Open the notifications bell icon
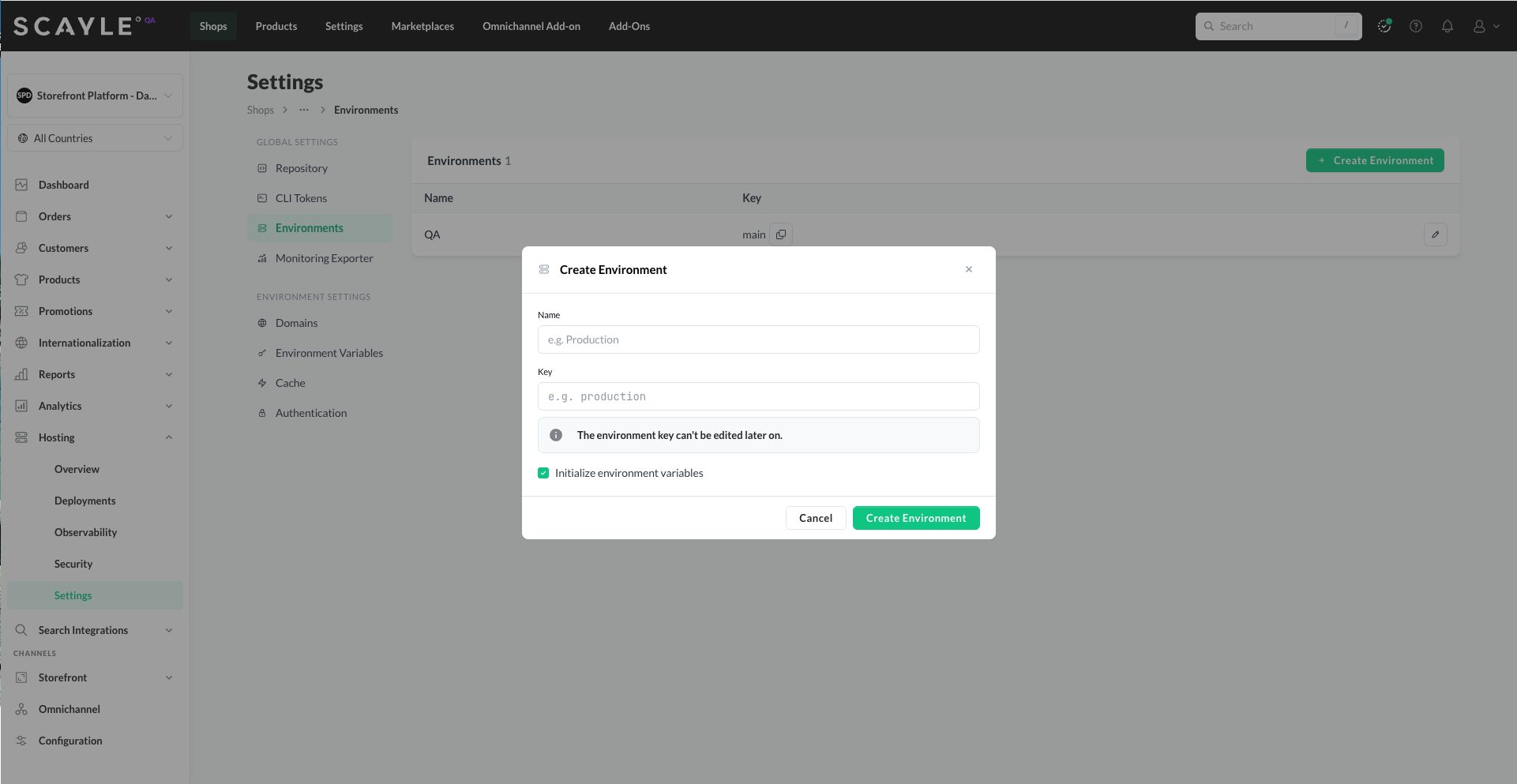Image resolution: width=1517 pixels, height=784 pixels. click(x=1448, y=26)
